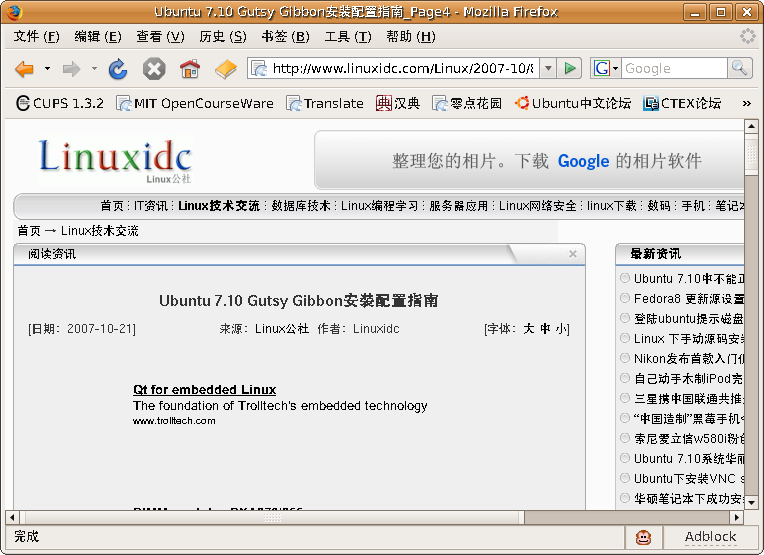Click the Firefox throbber activity icon

[747, 36]
